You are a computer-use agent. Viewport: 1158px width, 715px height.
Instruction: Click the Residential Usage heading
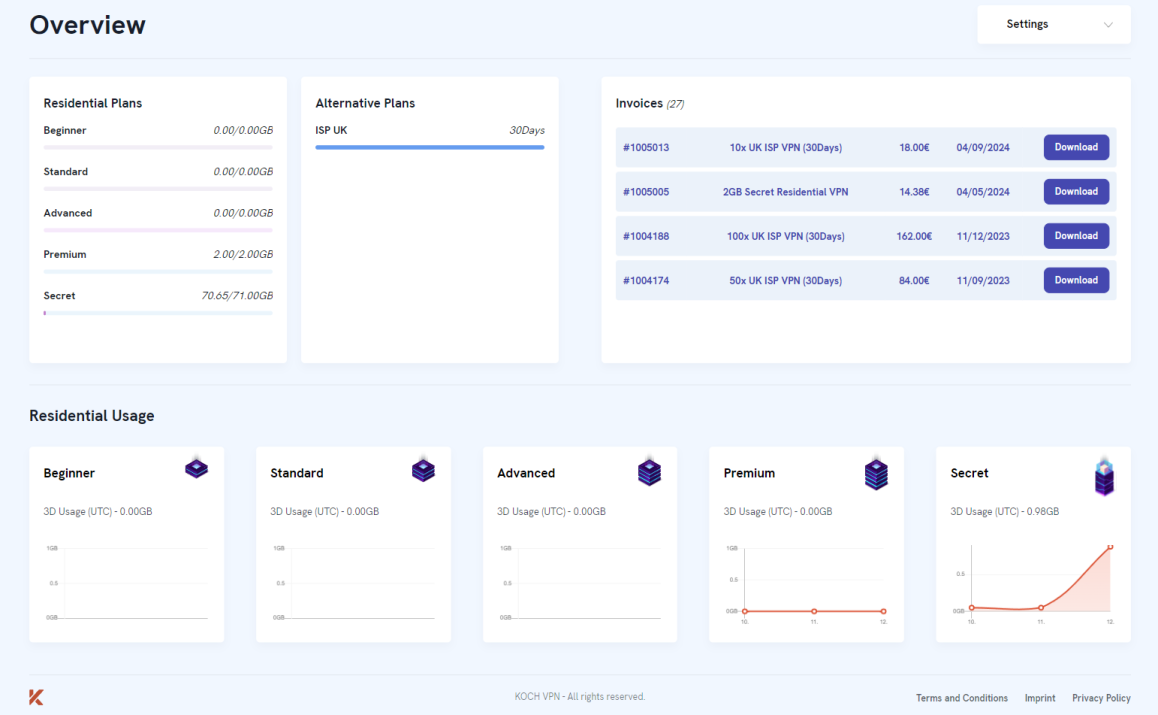coord(92,416)
